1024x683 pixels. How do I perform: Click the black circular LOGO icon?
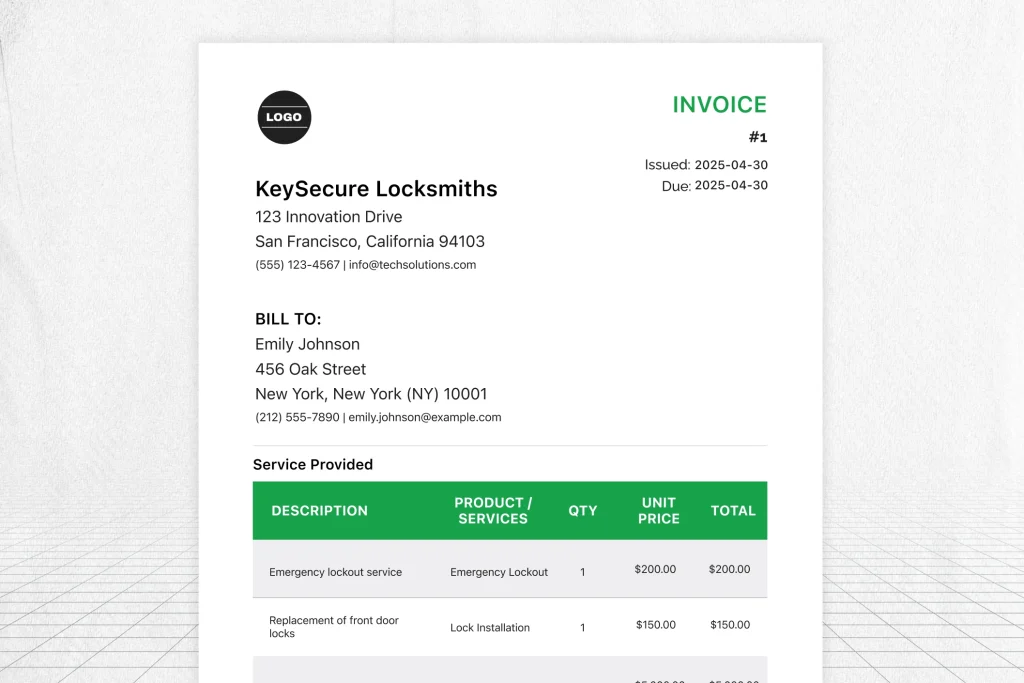pos(284,117)
